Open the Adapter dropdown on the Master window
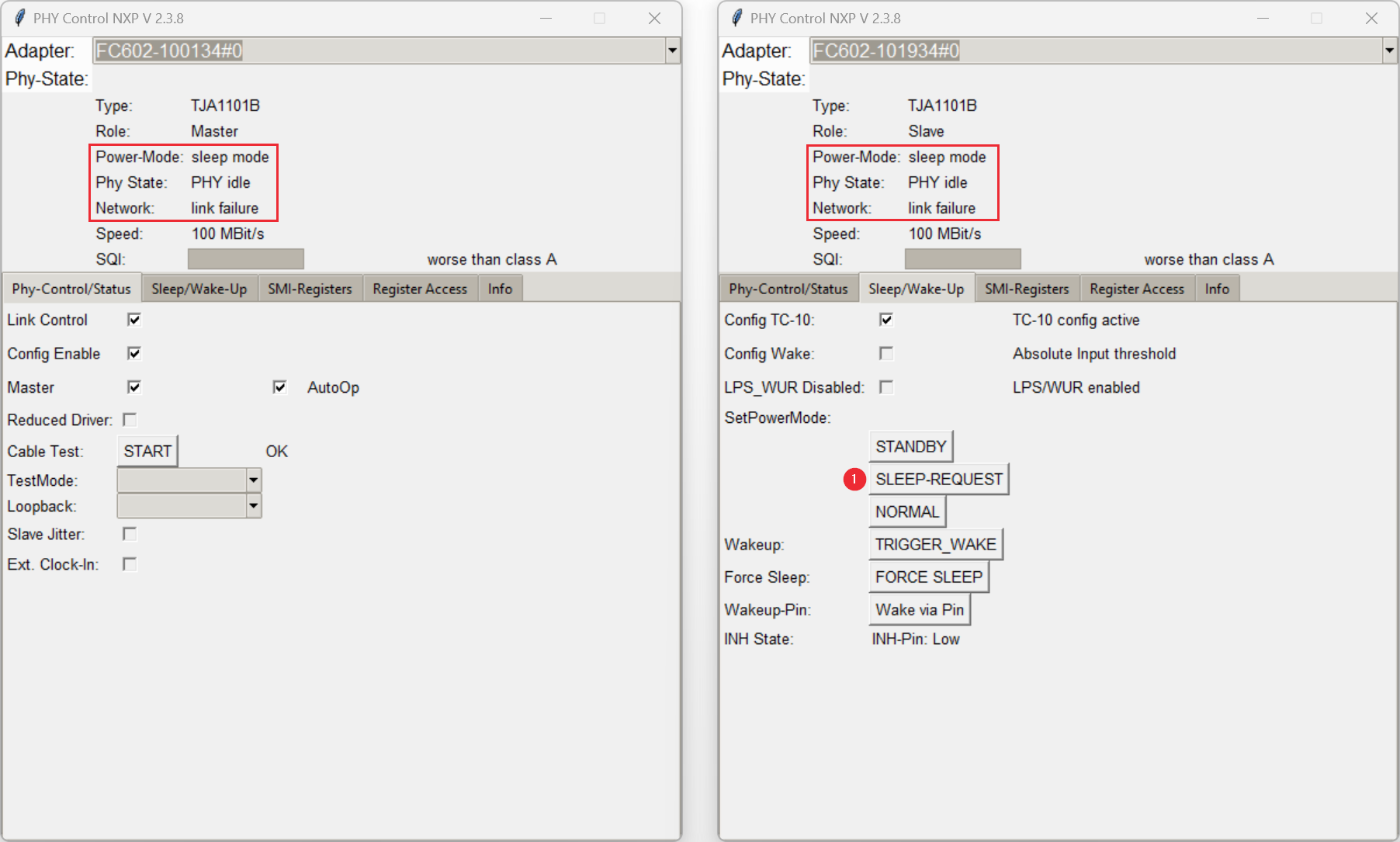This screenshot has width=1400, height=842. point(672,50)
